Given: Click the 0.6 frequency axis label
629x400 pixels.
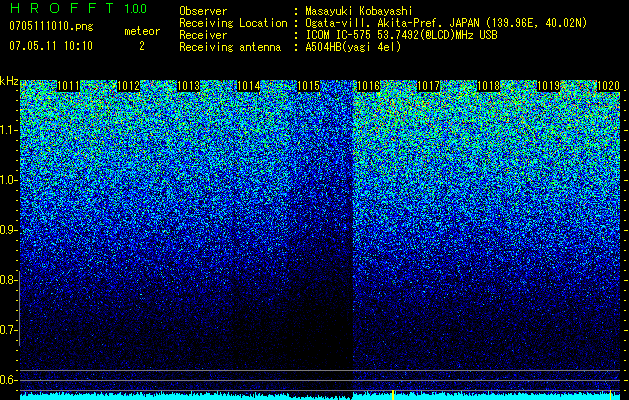Looking at the screenshot, I should (x=8, y=380).
